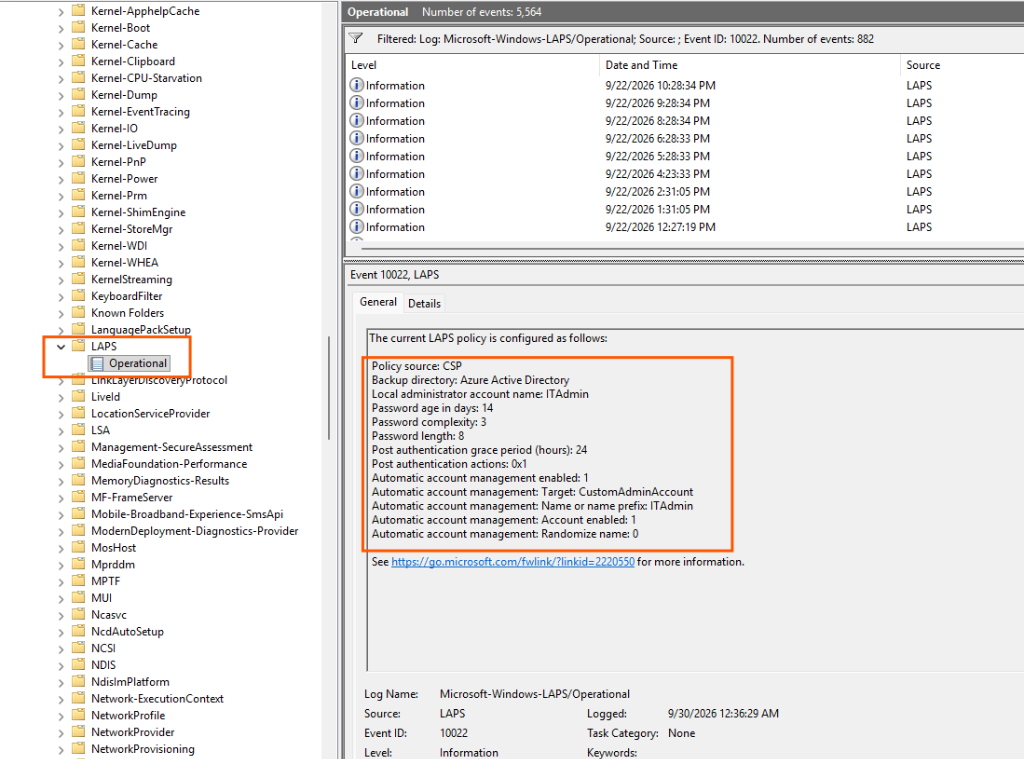Click the filter funnel icon in filtered bar
Image resolution: width=1024 pixels, height=759 pixels.
[356, 39]
